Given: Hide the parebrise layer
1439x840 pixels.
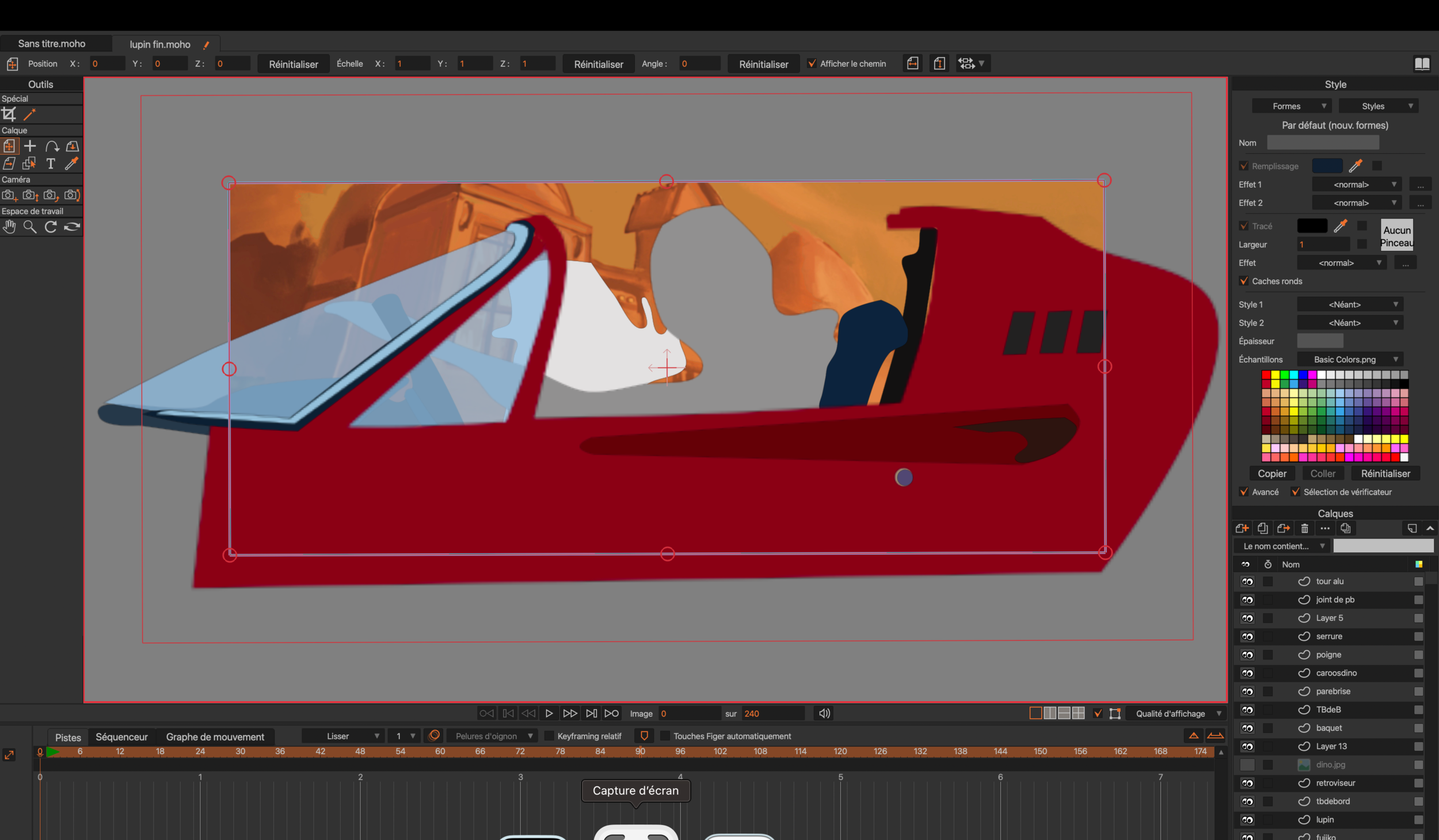Looking at the screenshot, I should tap(1247, 692).
